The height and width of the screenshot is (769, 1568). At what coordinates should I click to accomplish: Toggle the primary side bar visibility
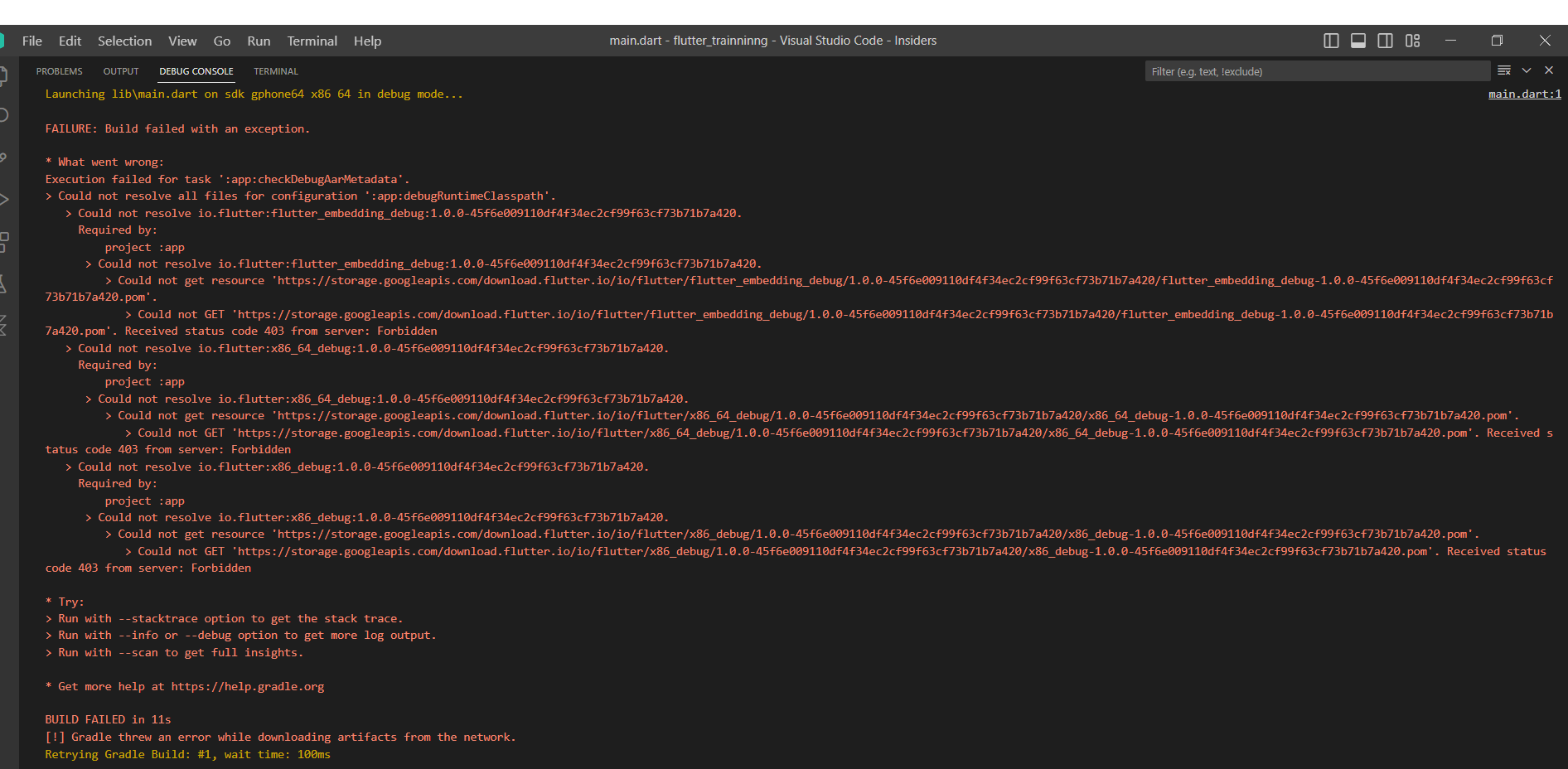[x=1331, y=41]
